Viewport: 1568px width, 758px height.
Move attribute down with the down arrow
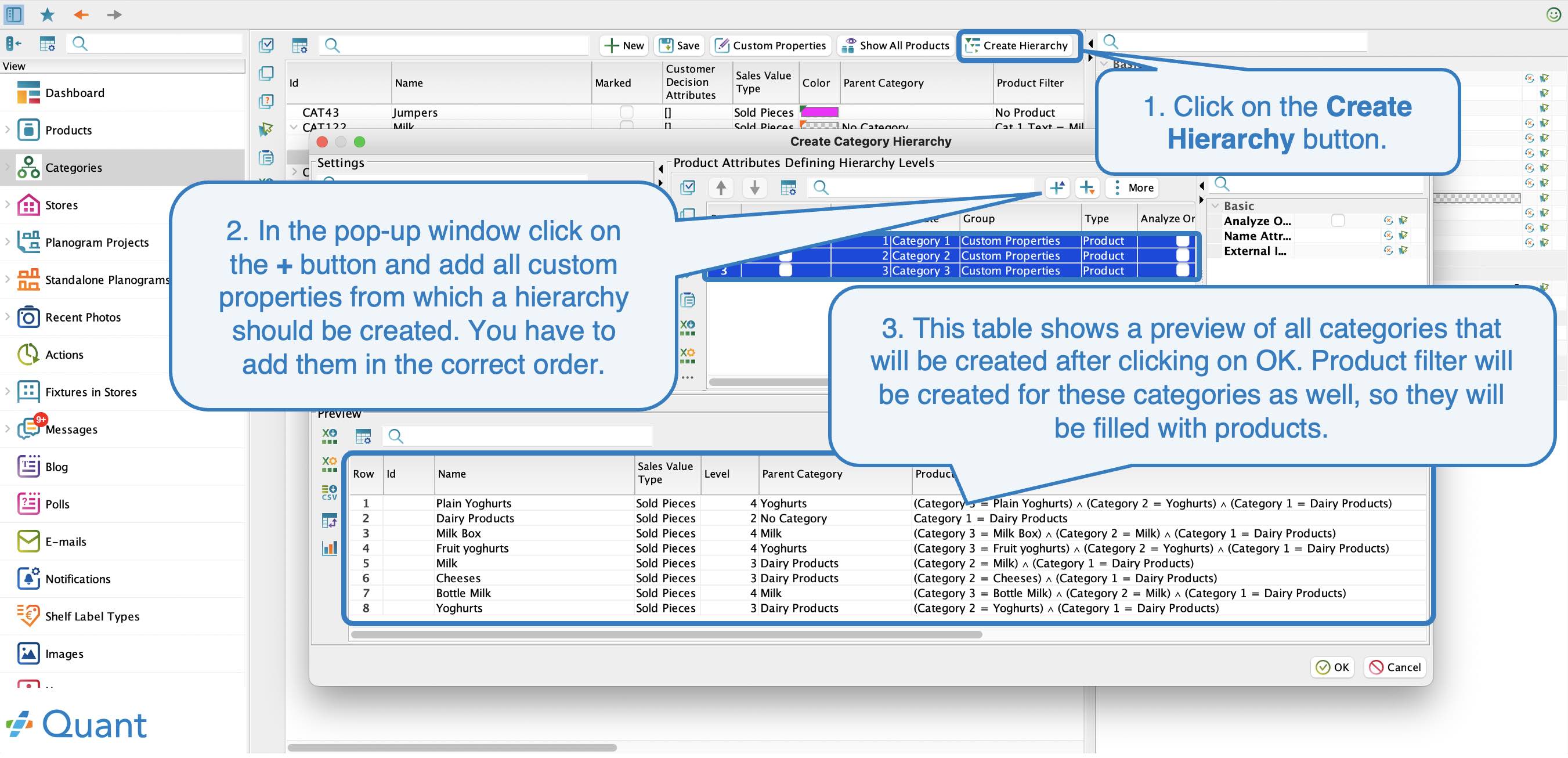coord(755,188)
